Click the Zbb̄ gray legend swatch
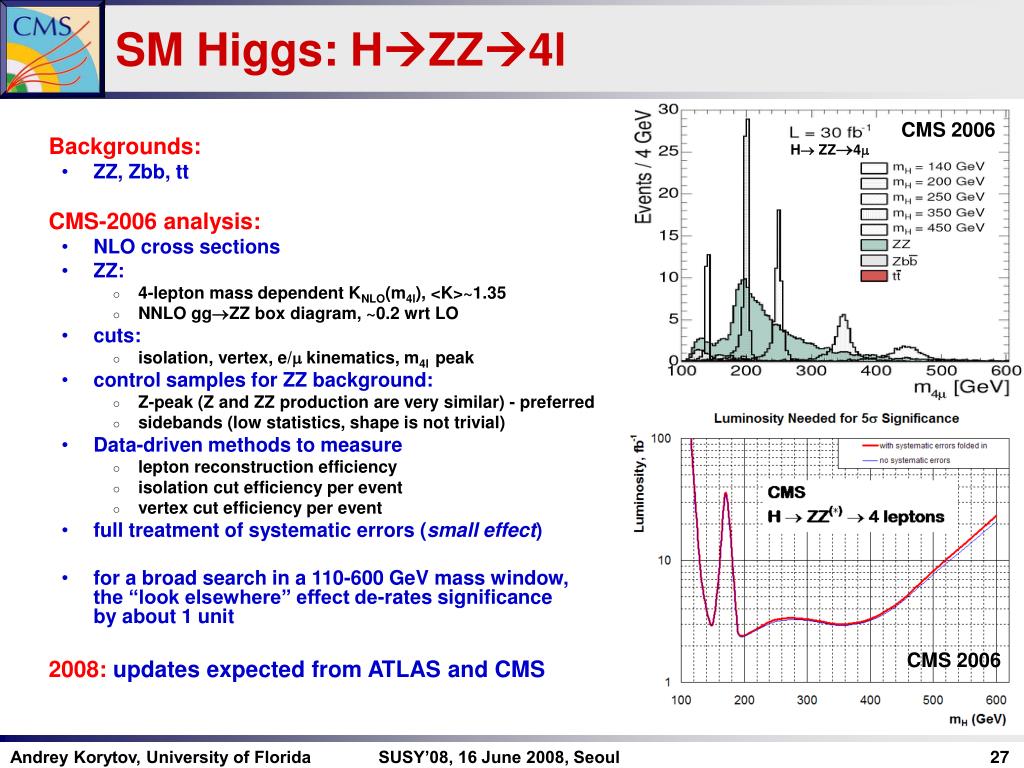1024x768 pixels. (873, 261)
